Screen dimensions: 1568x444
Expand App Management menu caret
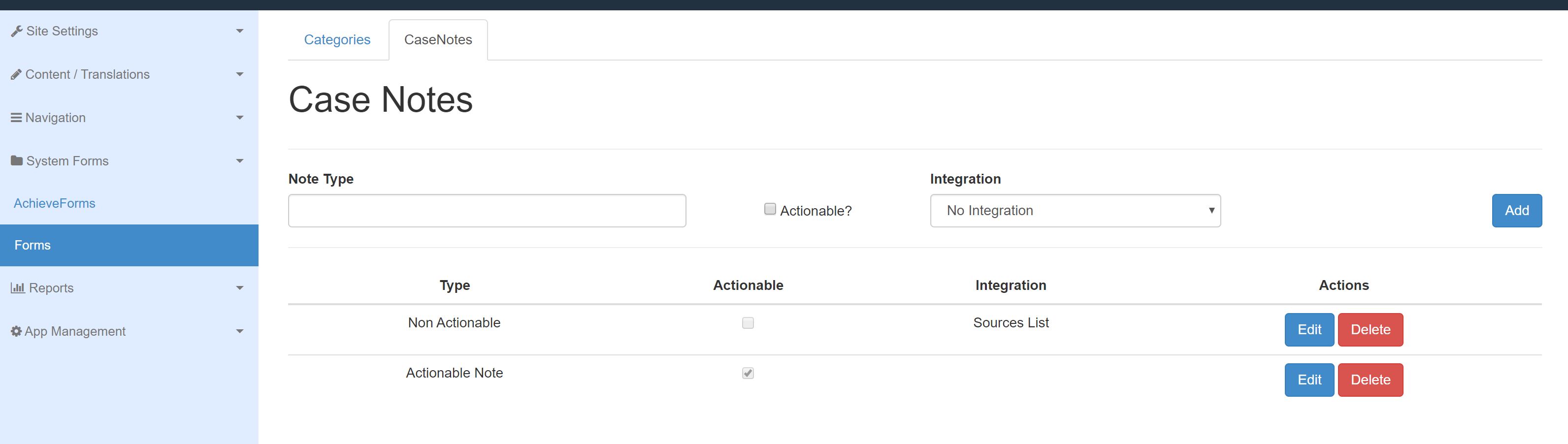tap(239, 331)
